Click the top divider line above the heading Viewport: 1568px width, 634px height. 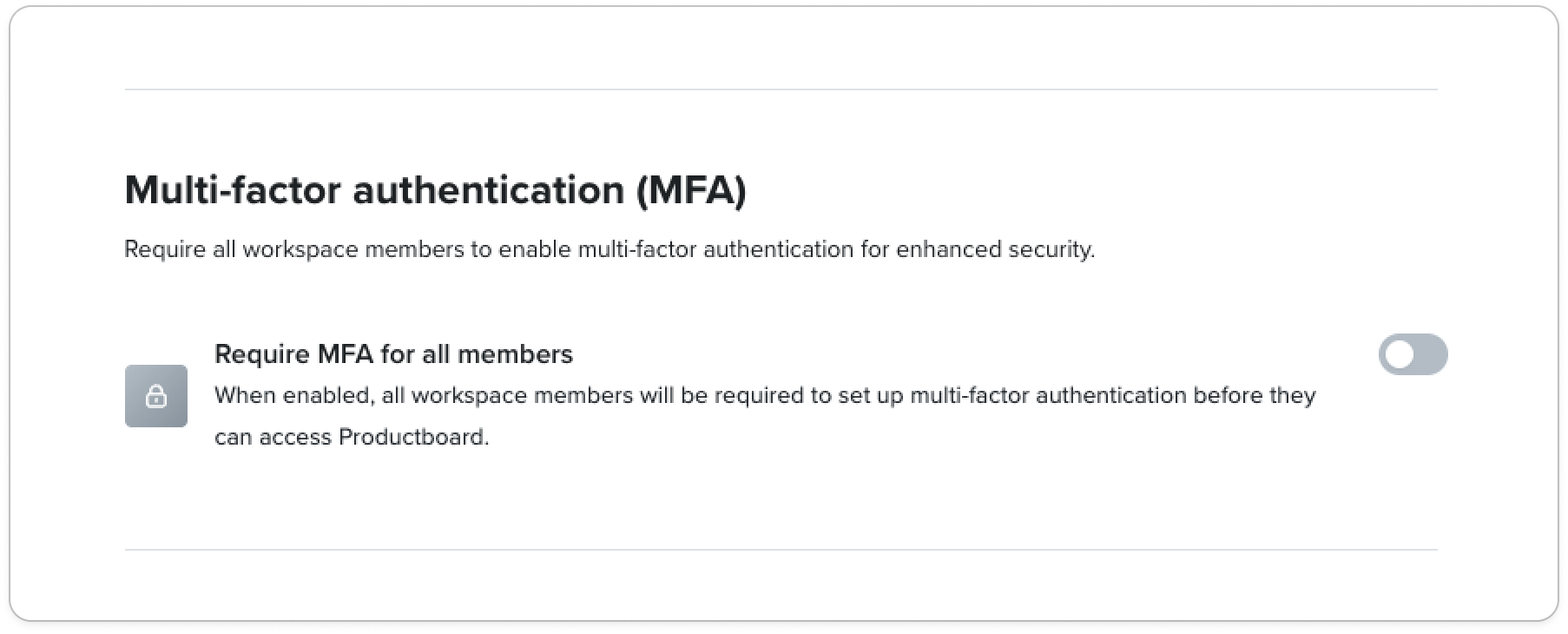pos(781,88)
